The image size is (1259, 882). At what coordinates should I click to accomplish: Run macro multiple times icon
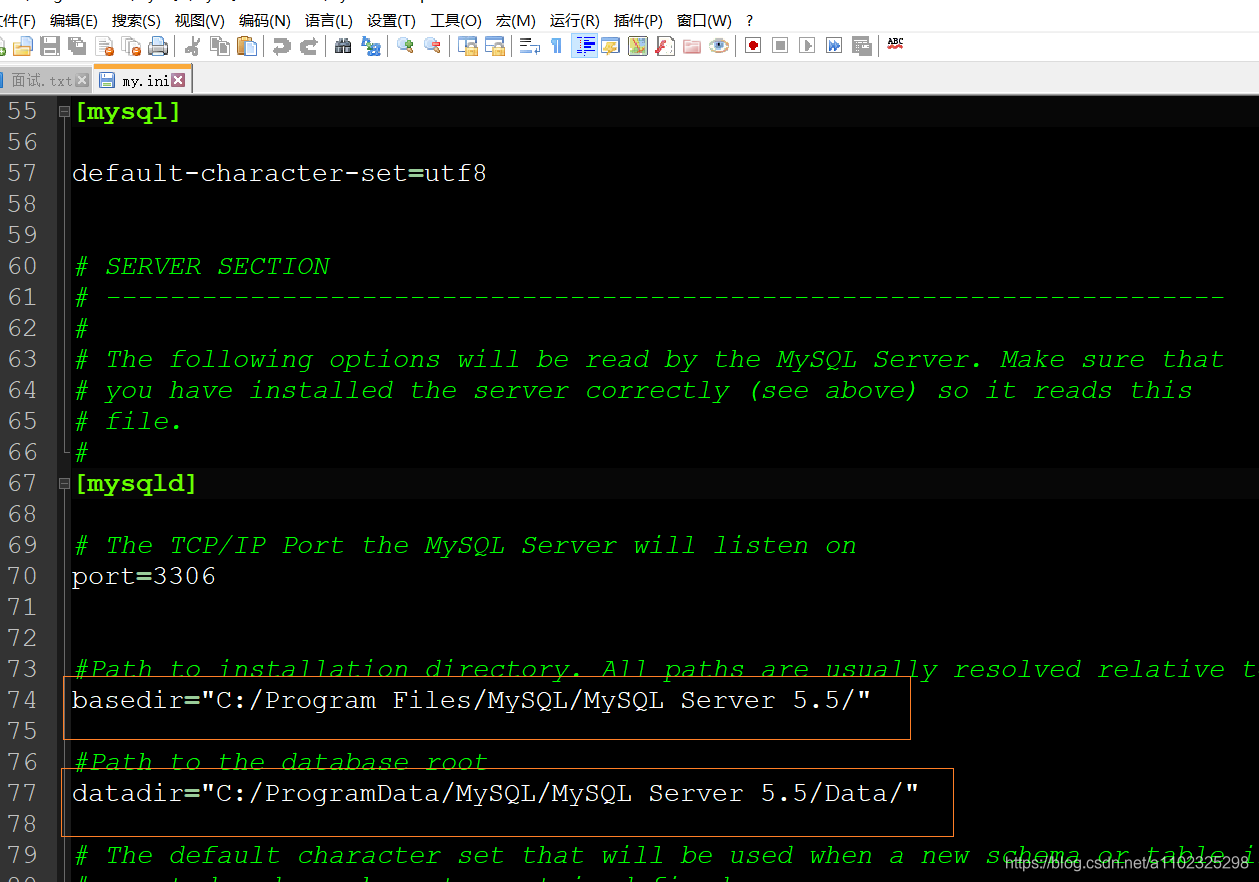tap(834, 46)
